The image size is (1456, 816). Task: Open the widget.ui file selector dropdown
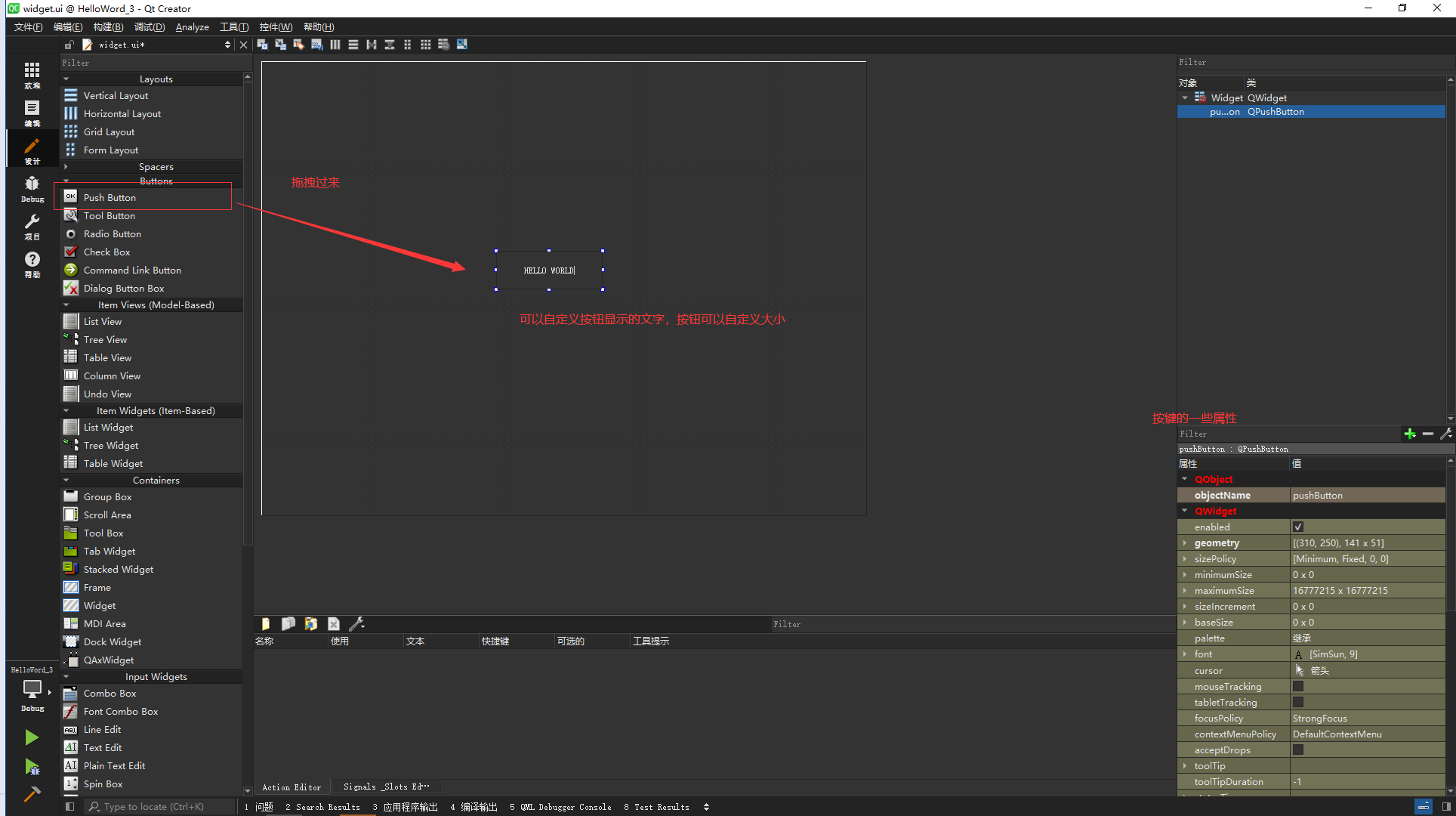point(227,45)
